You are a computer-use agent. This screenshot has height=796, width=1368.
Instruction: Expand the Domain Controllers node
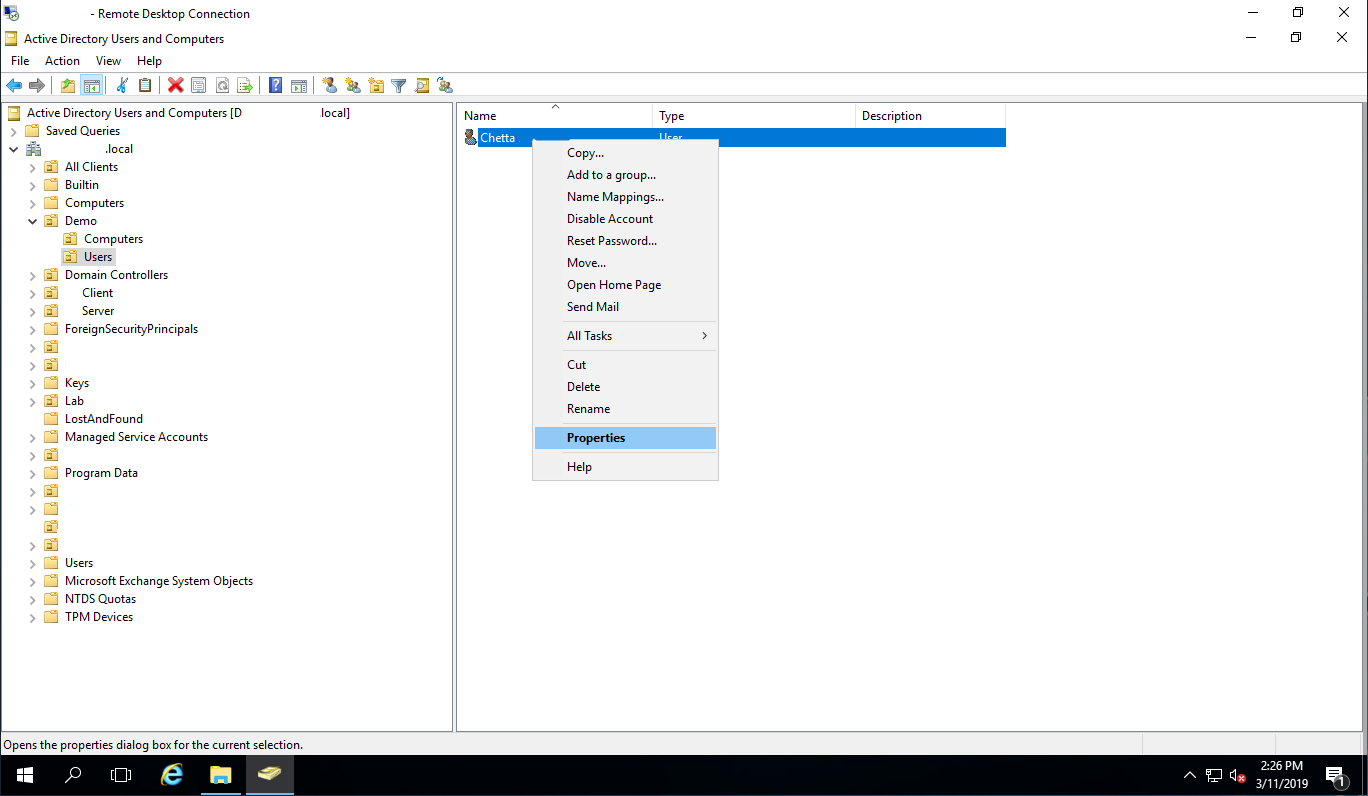pyautogui.click(x=33, y=275)
